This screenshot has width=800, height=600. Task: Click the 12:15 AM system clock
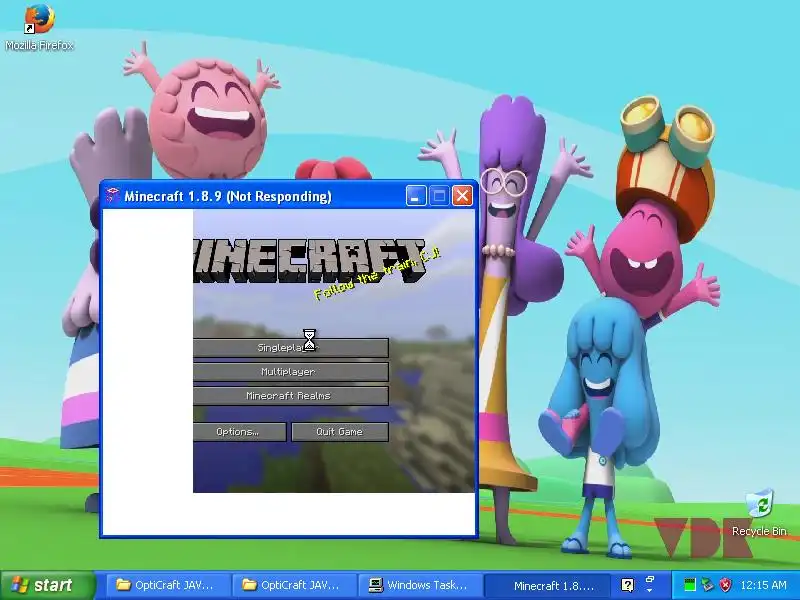tap(764, 585)
